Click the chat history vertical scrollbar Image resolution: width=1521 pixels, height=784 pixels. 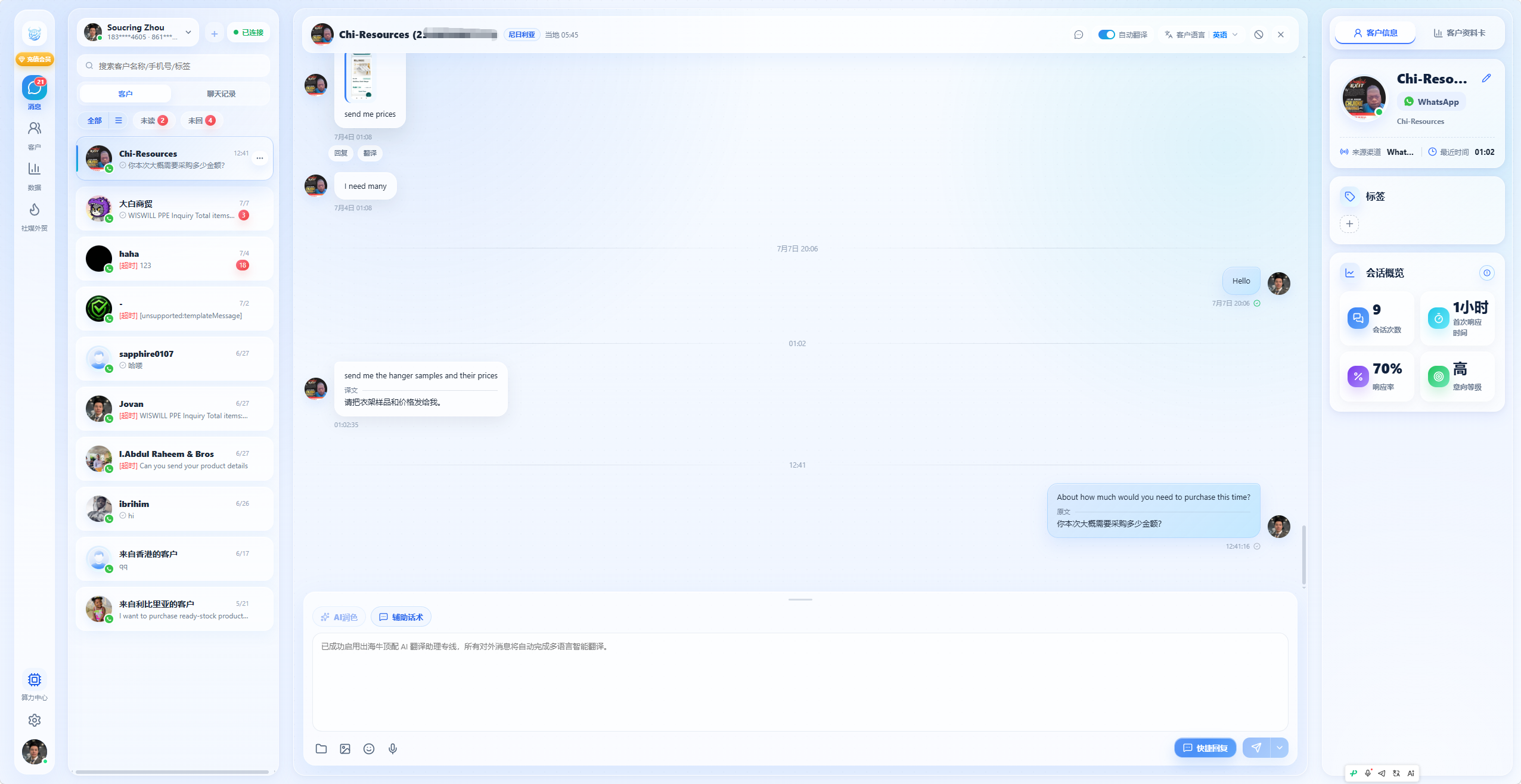[x=1304, y=555]
